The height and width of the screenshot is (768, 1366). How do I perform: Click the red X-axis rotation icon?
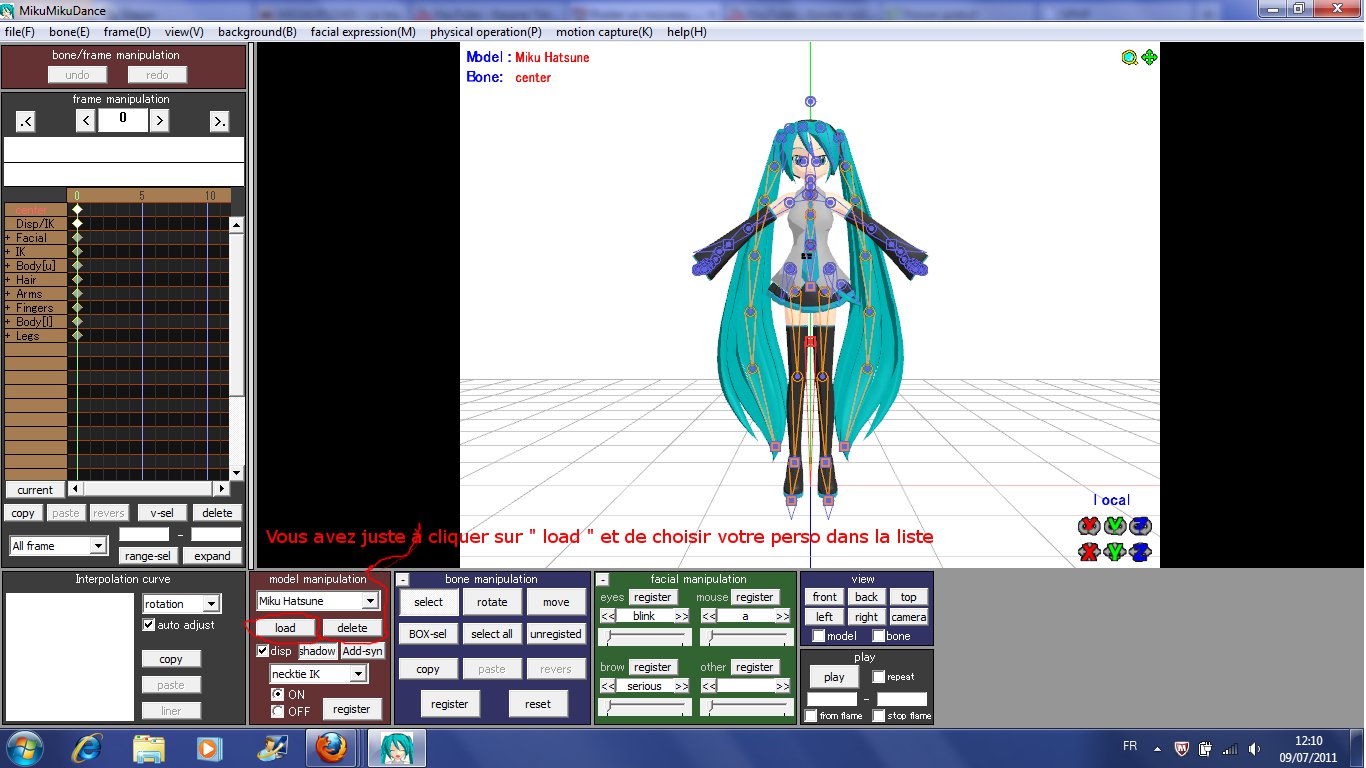click(1089, 526)
